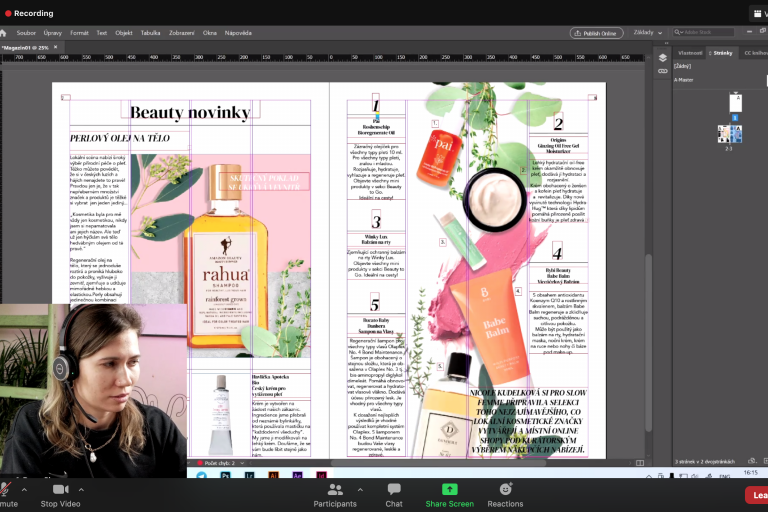Expand audio options arrow beside mute
This screenshot has height=512, width=768.
(23, 489)
